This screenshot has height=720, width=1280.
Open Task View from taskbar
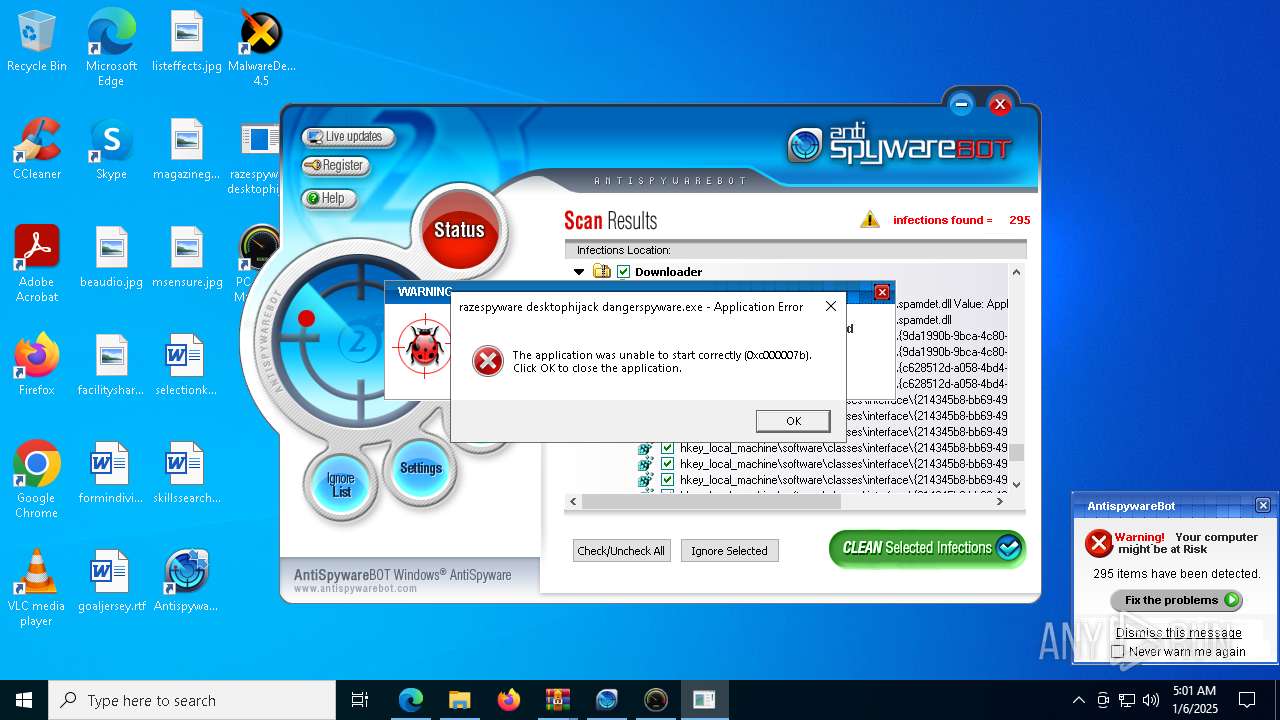pyautogui.click(x=360, y=700)
